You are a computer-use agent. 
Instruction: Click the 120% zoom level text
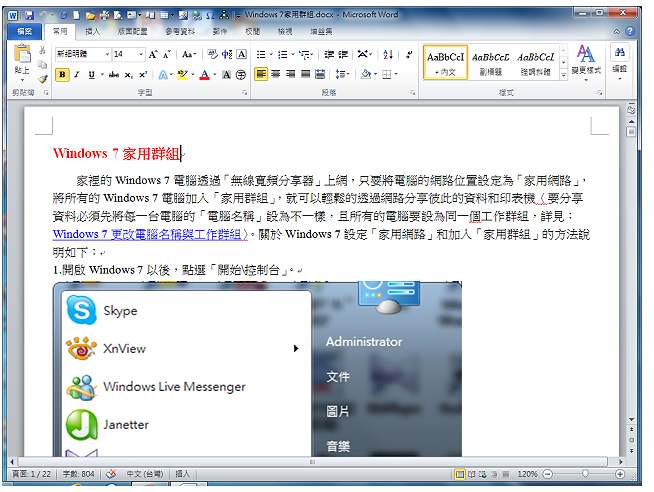pos(527,474)
